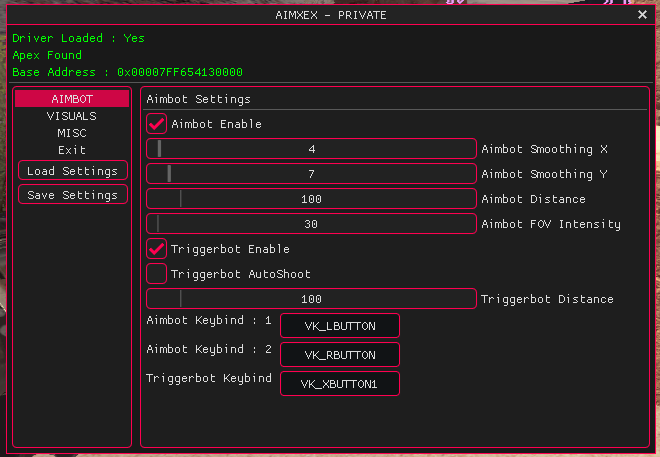Select the AIMBOT tab in sidebar

click(x=72, y=99)
